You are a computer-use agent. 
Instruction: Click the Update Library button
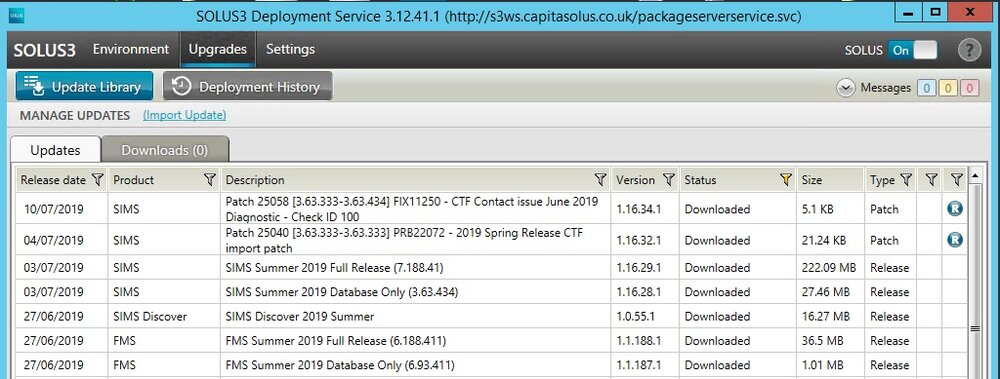click(x=84, y=86)
